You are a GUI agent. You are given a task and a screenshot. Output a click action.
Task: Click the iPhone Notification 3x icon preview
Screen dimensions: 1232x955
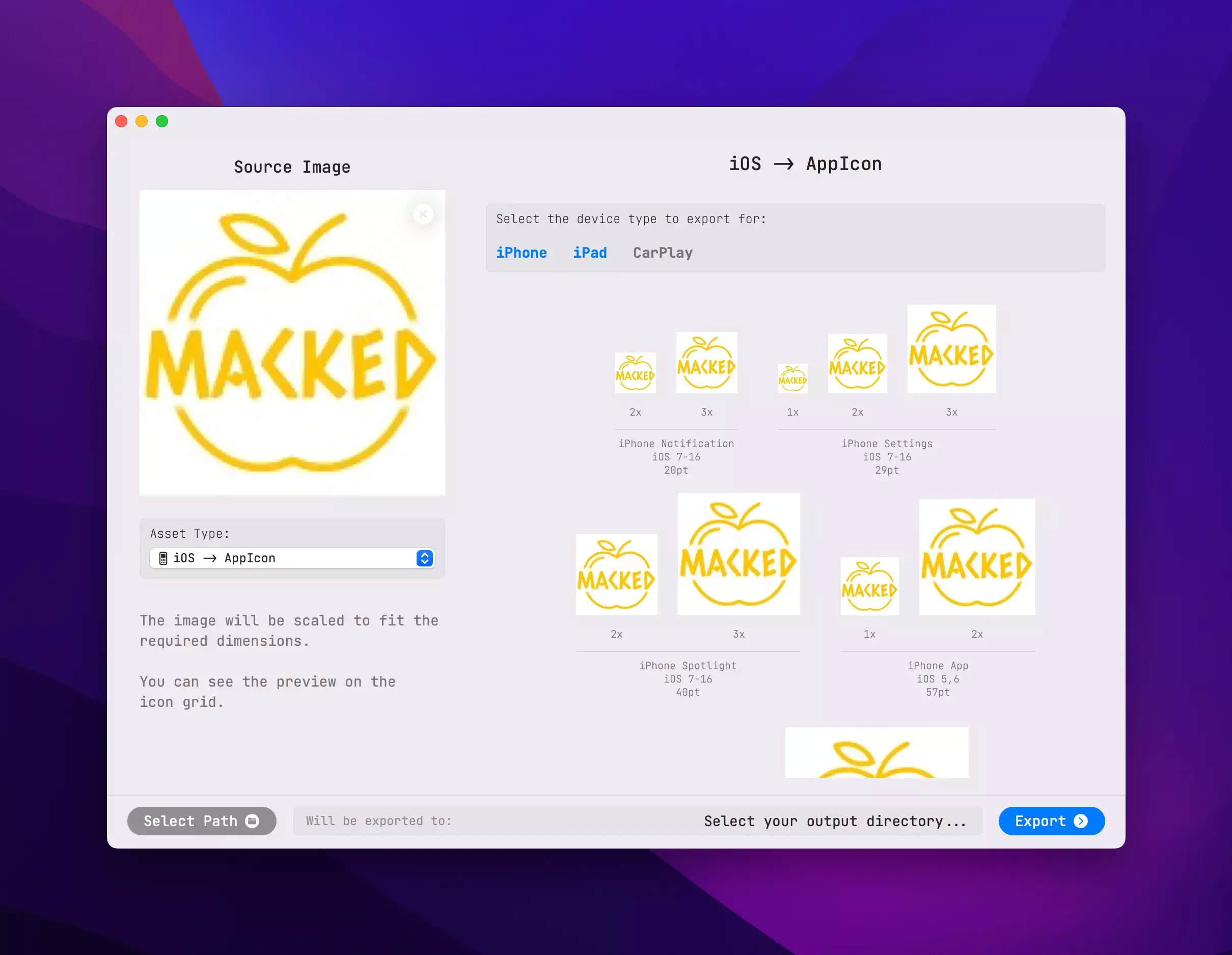tap(706, 363)
